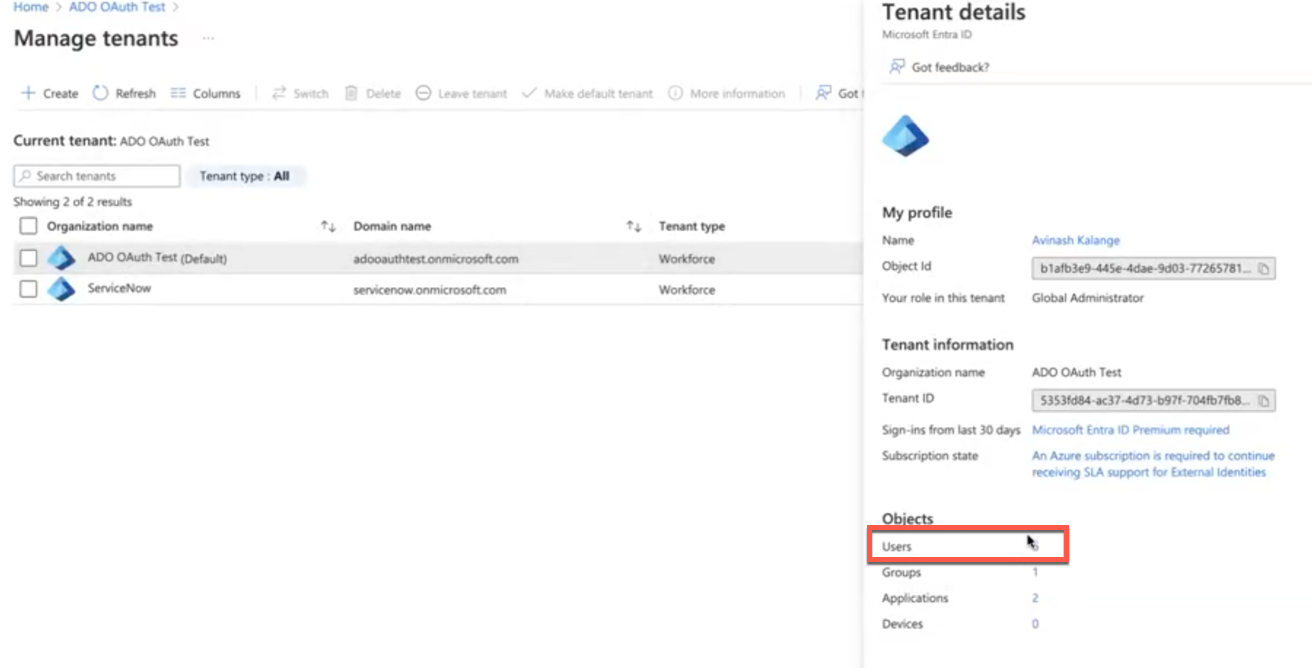Open ADO OAuth Test (Default) tenant
This screenshot has width=1312, height=668.
point(157,258)
